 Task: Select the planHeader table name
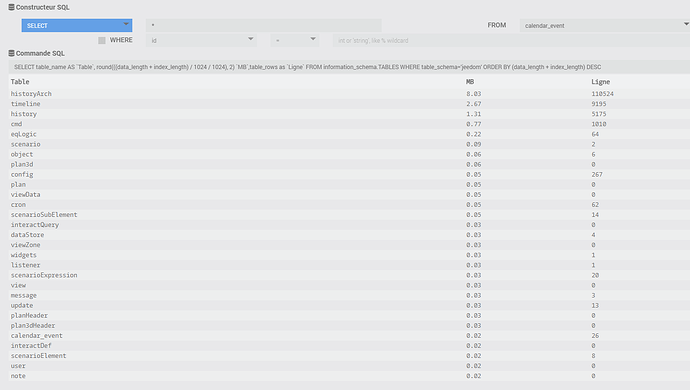point(29,316)
